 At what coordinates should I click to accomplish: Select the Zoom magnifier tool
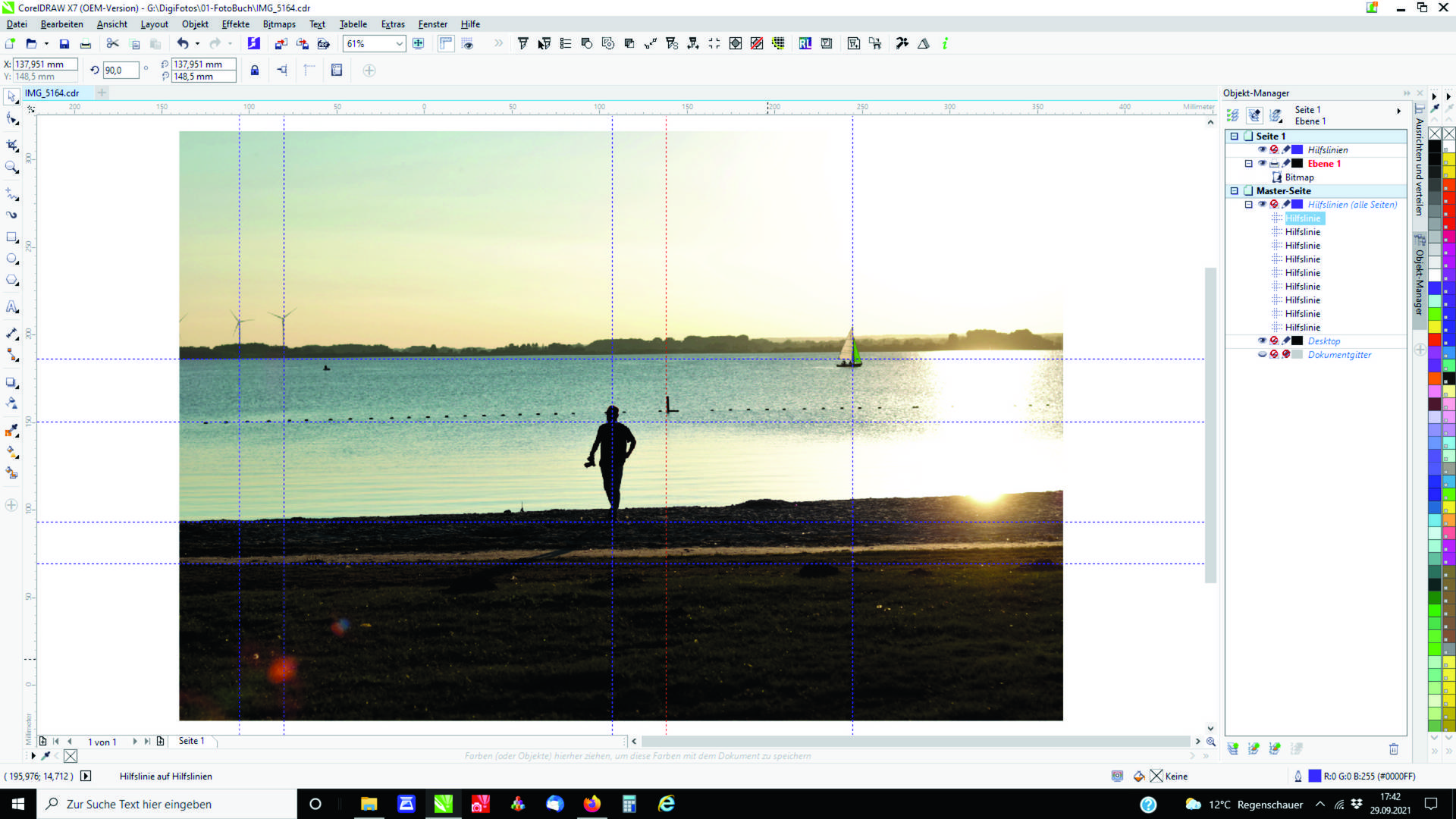[12, 168]
